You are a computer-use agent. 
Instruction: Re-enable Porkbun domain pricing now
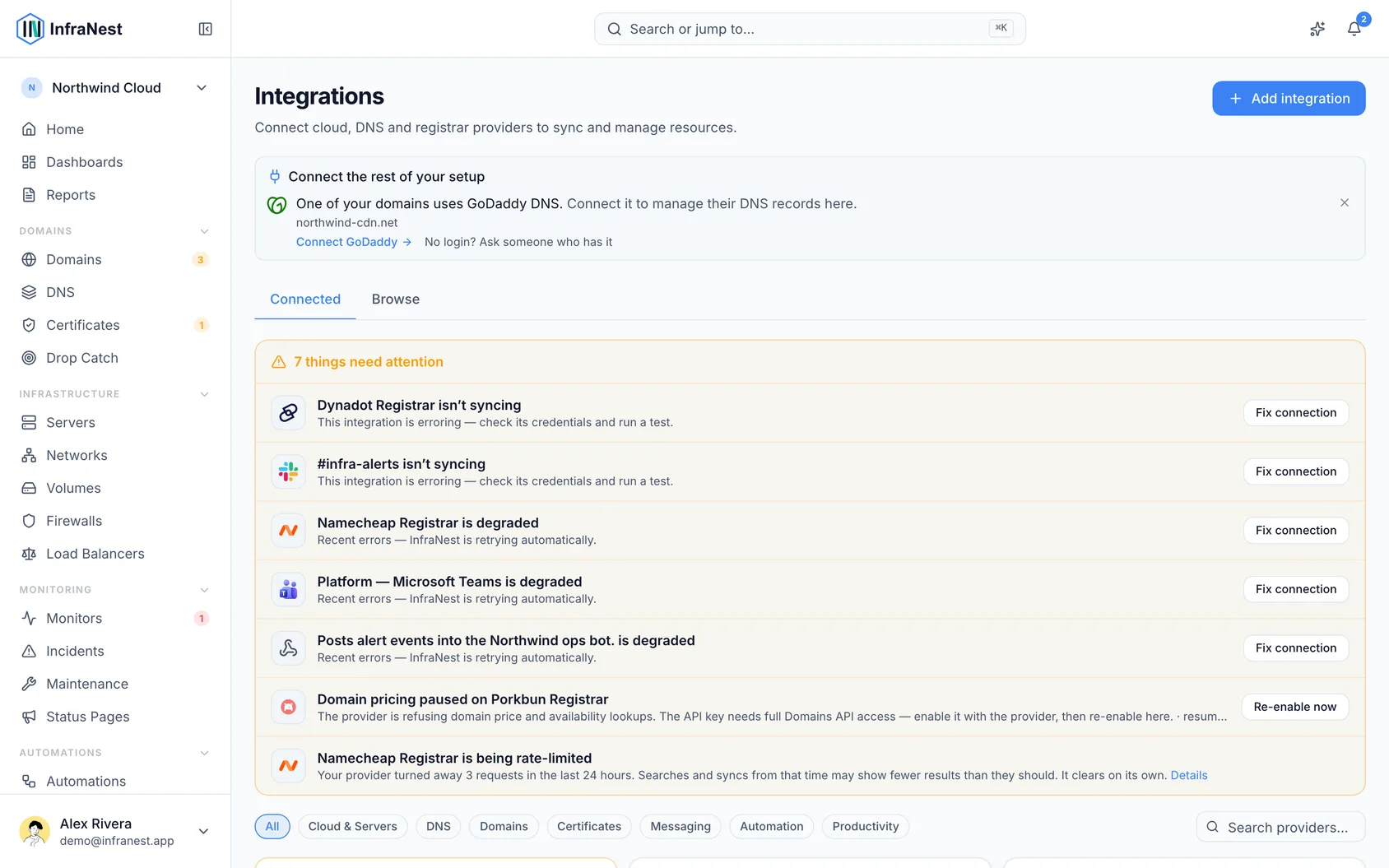coord(1295,707)
